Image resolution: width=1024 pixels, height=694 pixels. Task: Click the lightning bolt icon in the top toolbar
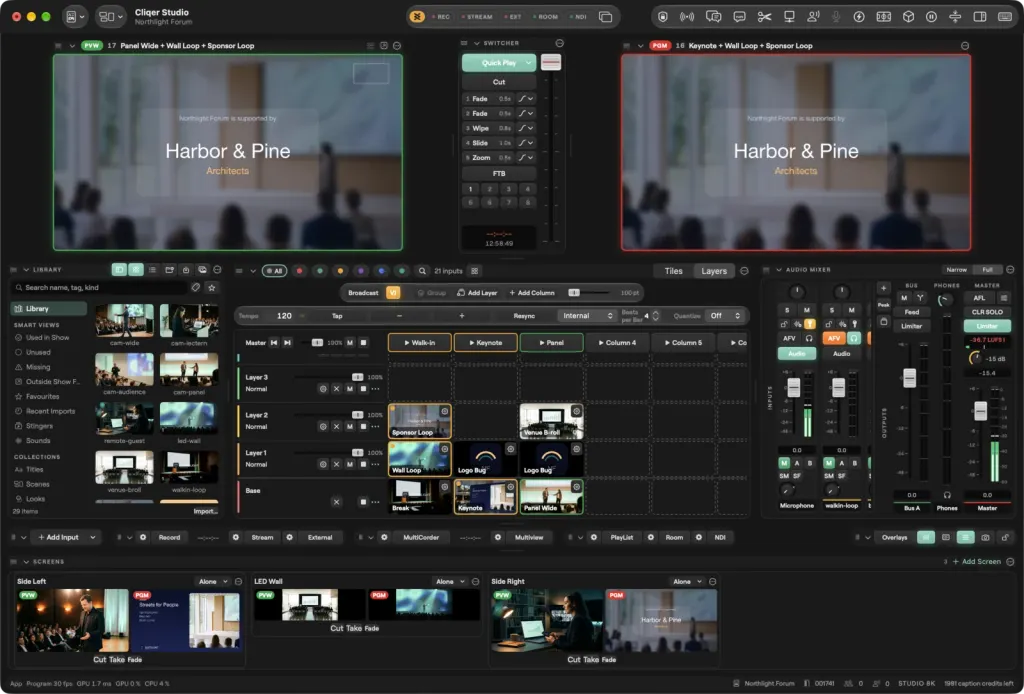point(859,17)
